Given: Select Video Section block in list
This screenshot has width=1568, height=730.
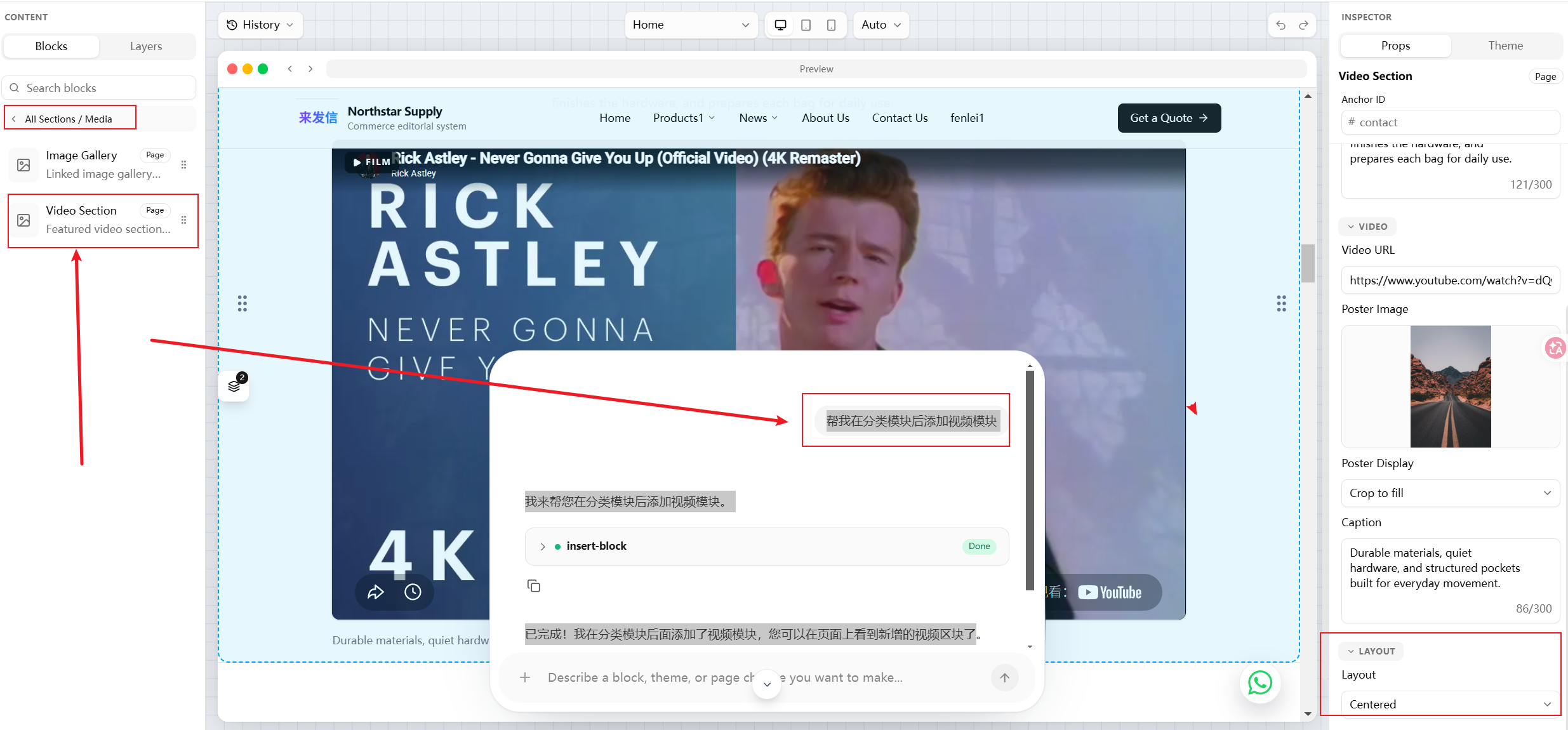Looking at the screenshot, I should (102, 220).
